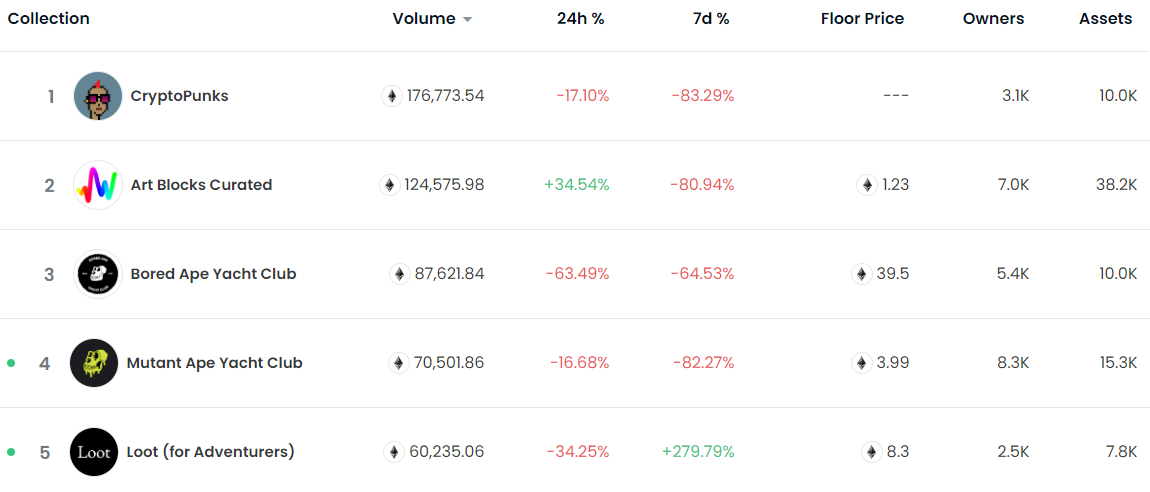Click the Loot collection logo icon
This screenshot has height=492, width=1150.
tap(94, 452)
